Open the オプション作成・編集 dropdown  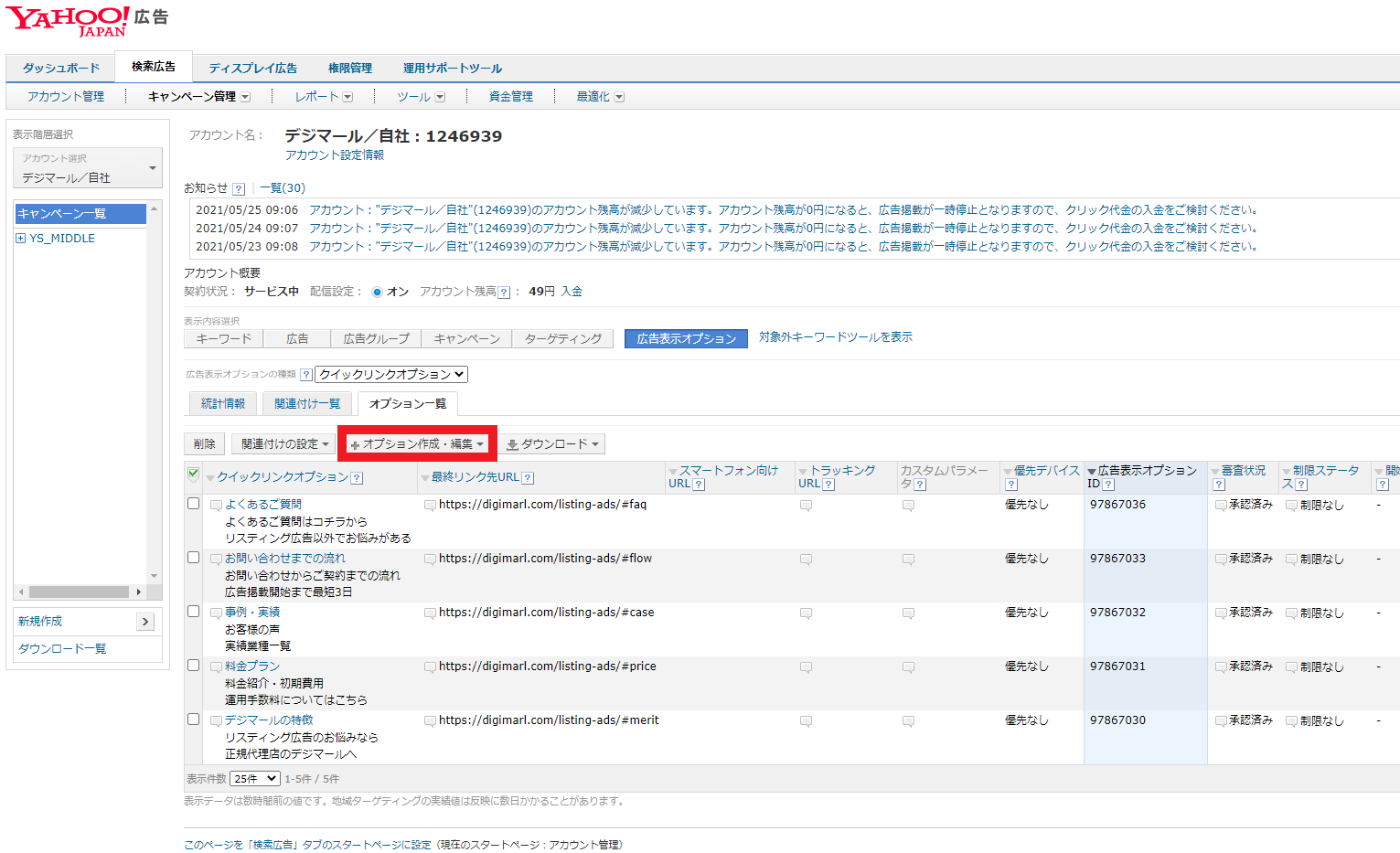[x=417, y=444]
